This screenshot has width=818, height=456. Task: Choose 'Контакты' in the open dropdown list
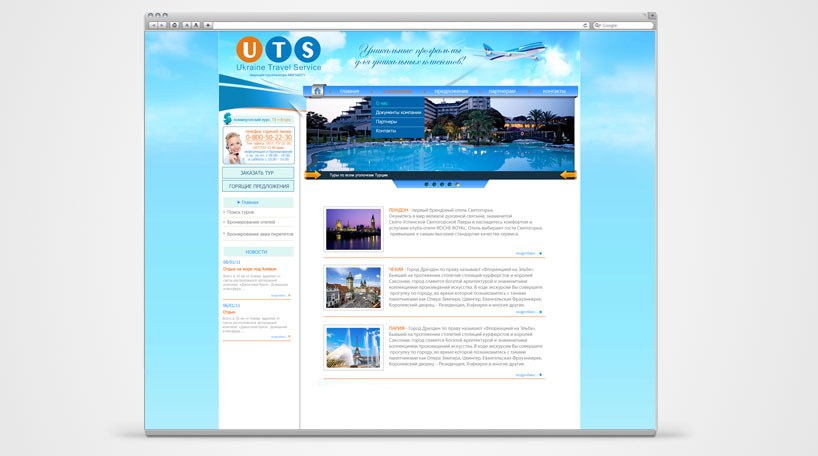pyautogui.click(x=386, y=131)
